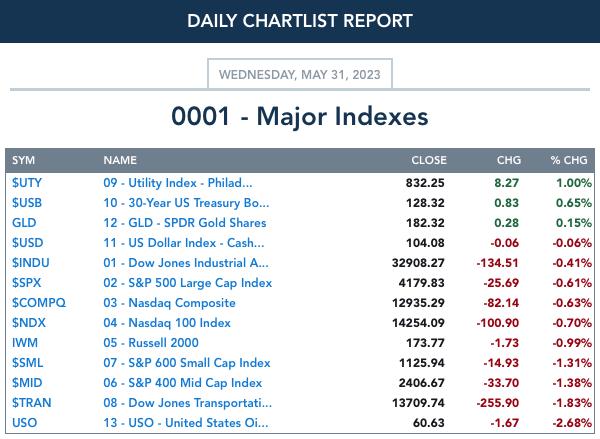Click the GLD ticker symbol

(24, 223)
